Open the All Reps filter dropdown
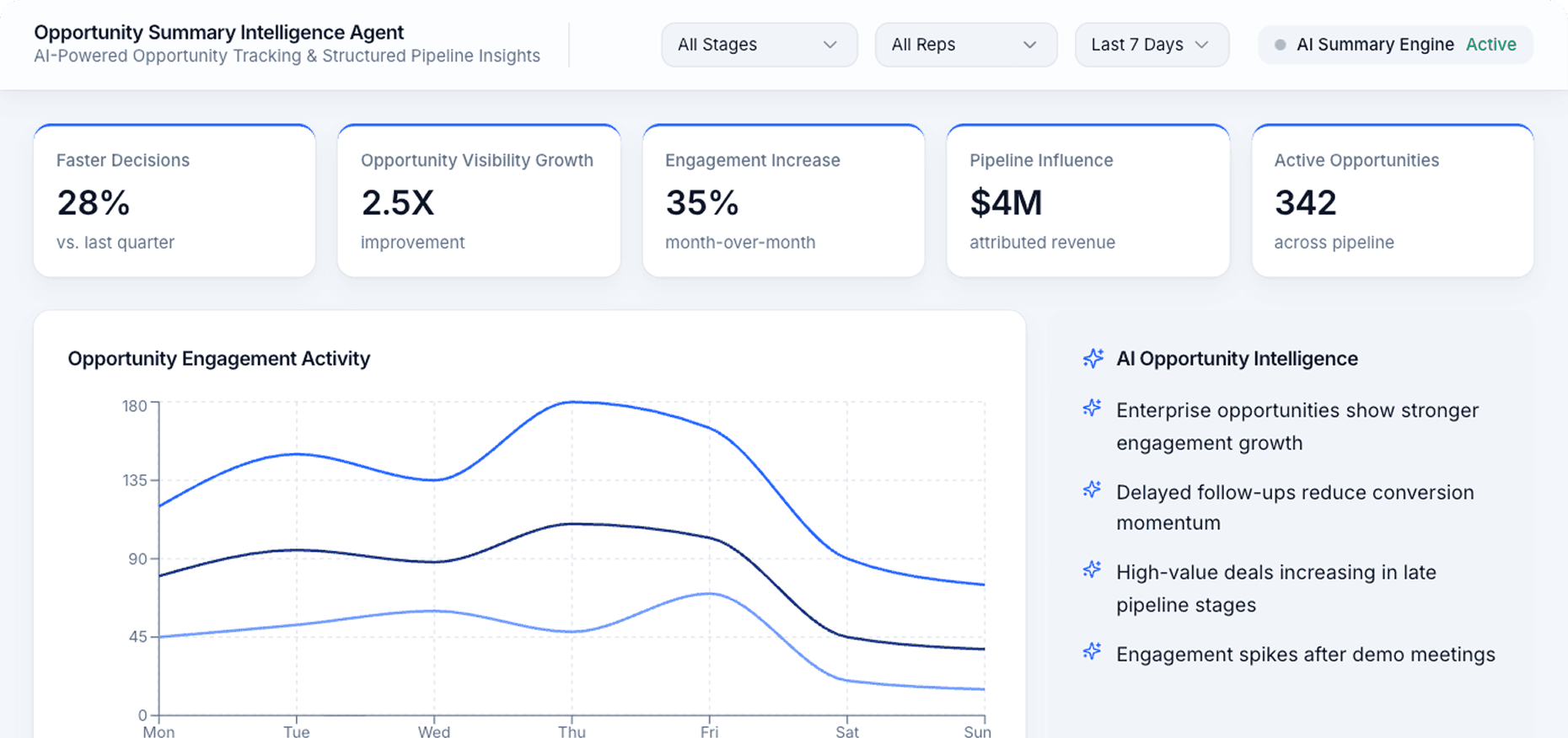 click(965, 45)
